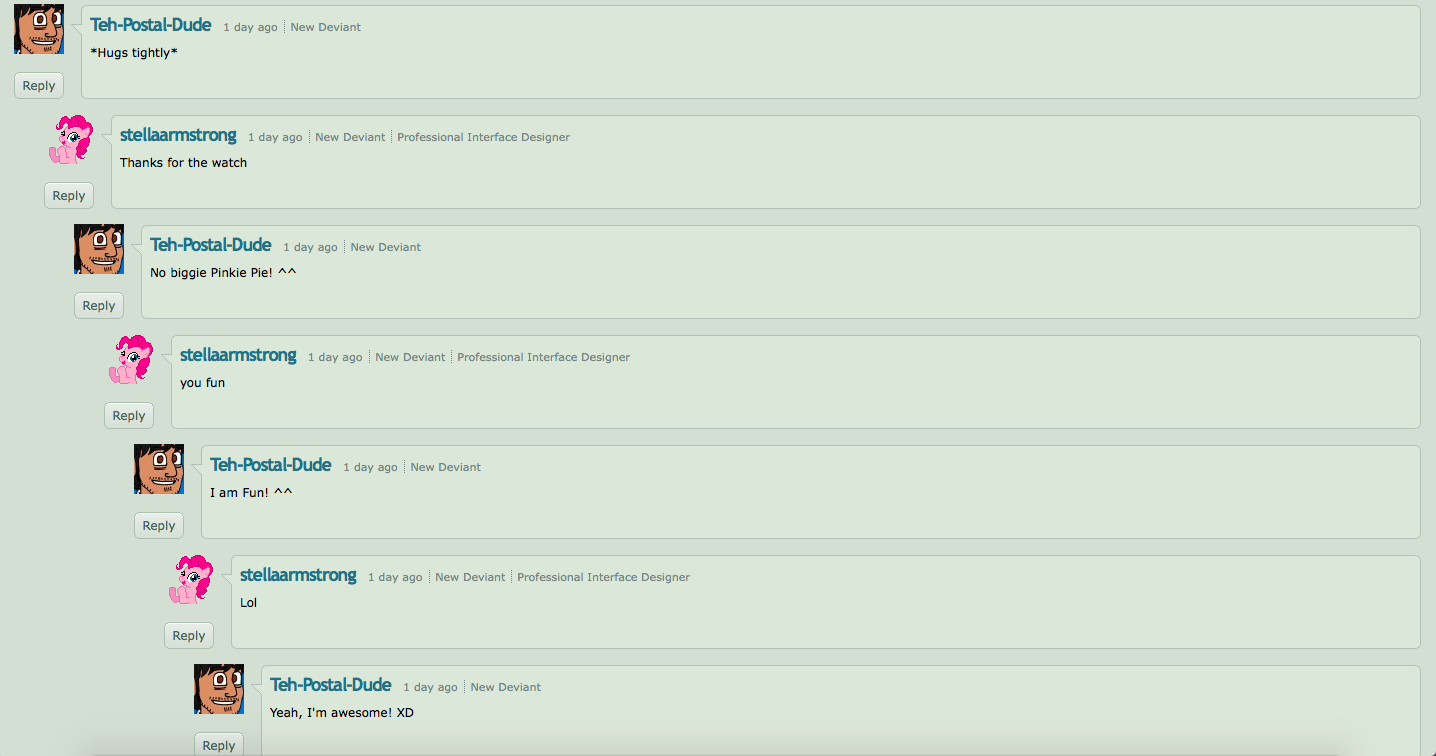Click the avatar beside the "*Hugs tightly*" comment
Screen dimensions: 1436x756
(39, 29)
